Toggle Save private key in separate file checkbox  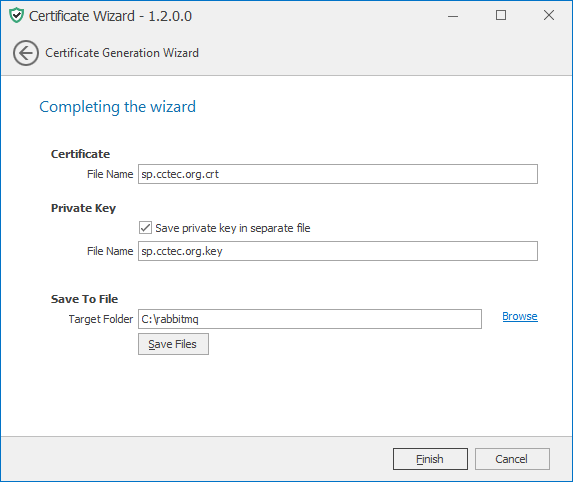click(x=145, y=228)
